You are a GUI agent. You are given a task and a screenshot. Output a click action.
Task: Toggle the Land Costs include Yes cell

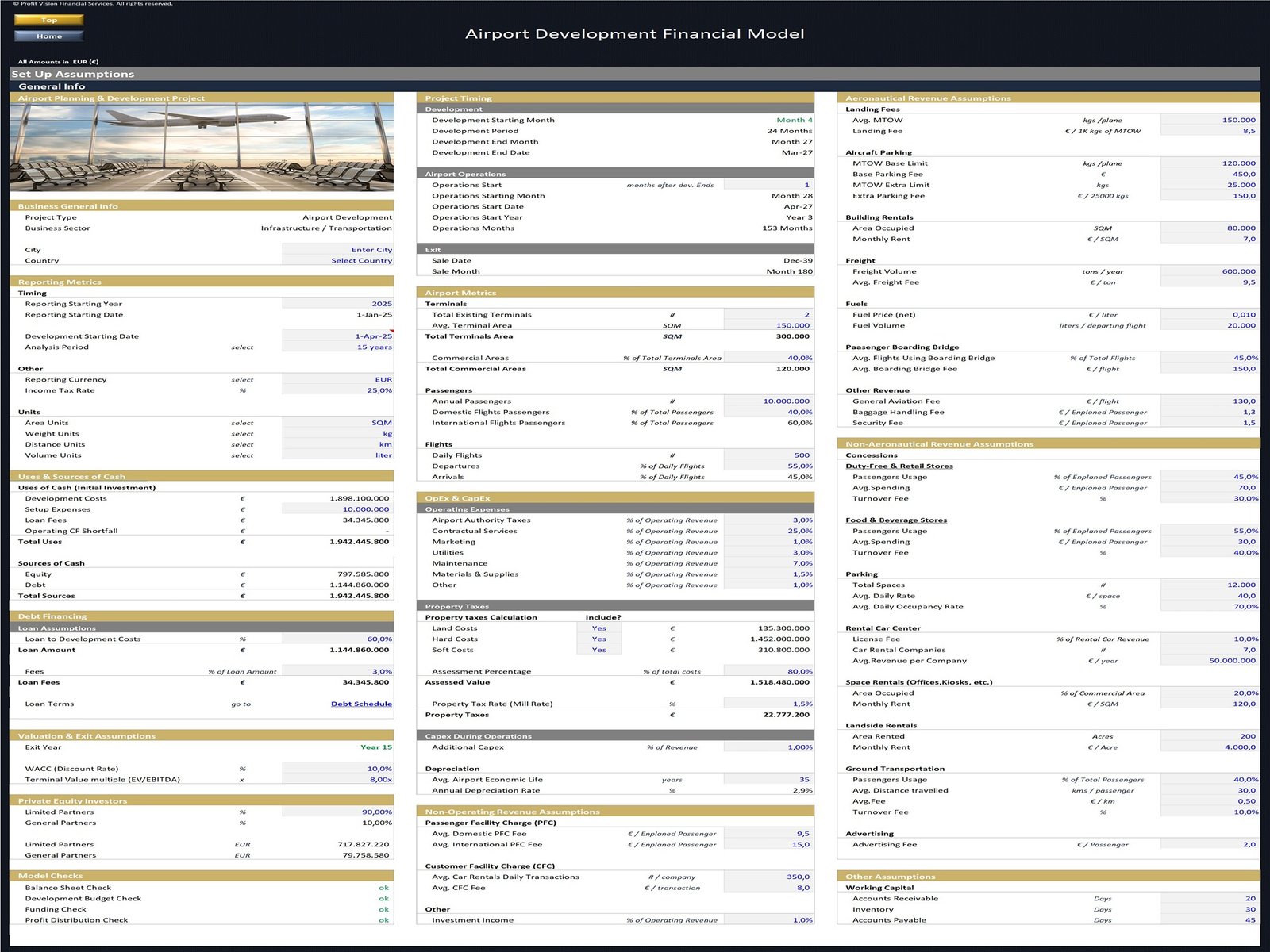[598, 628]
